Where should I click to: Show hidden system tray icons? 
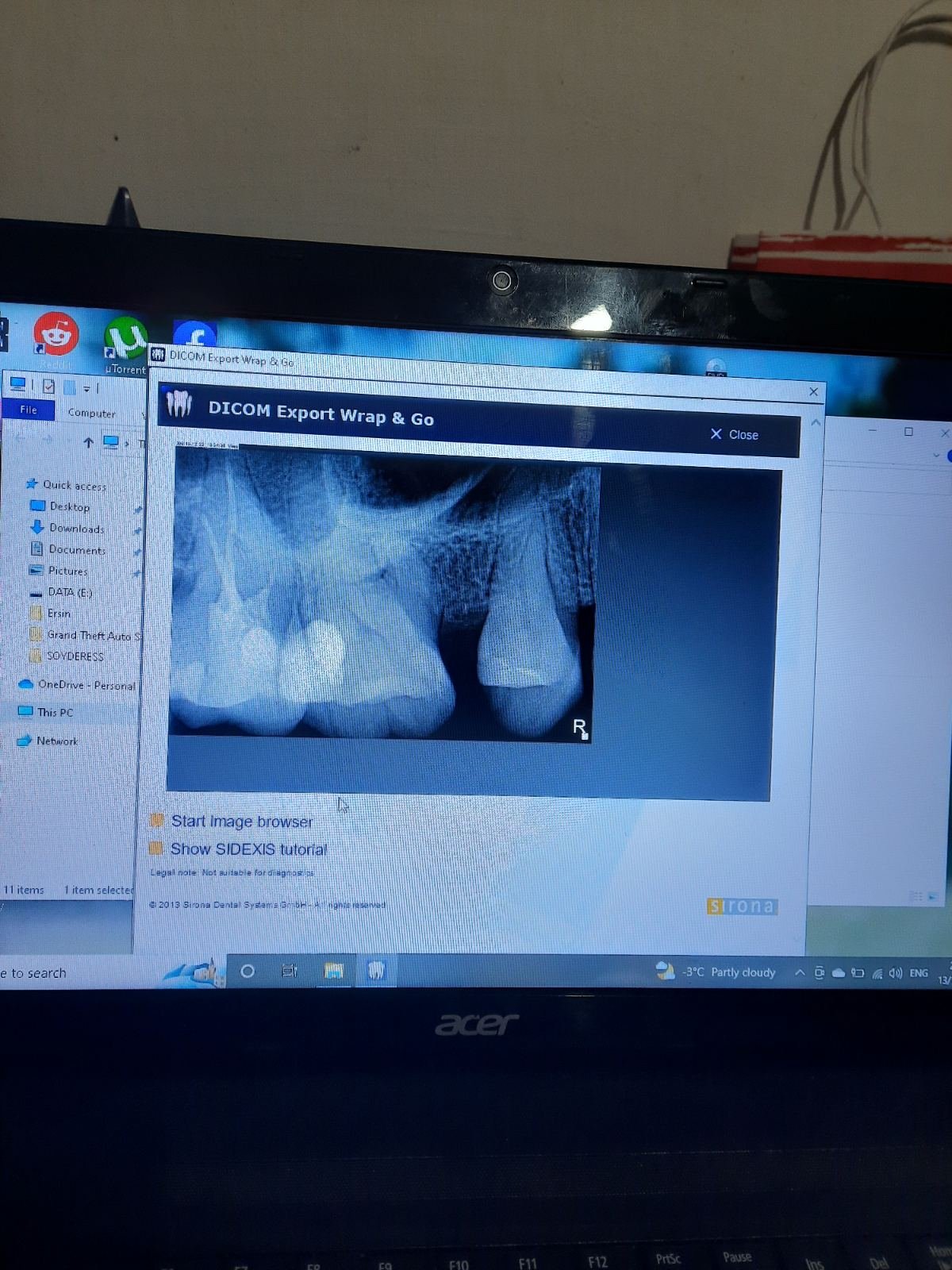[x=800, y=972]
